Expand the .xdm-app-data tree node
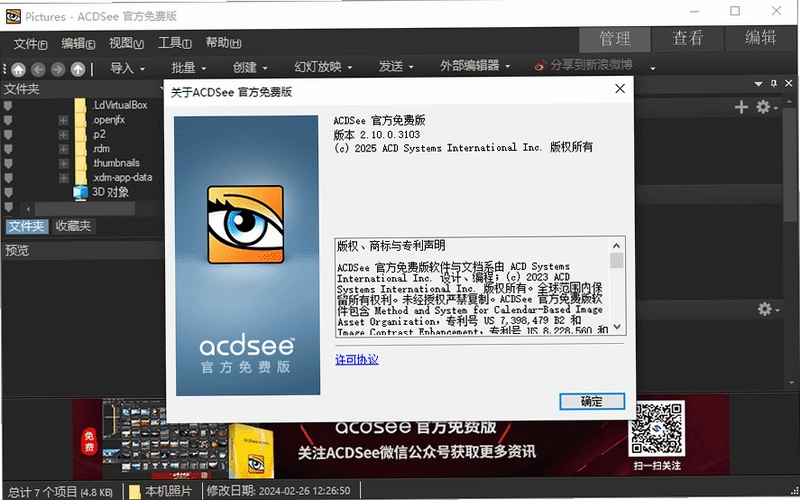Image resolution: width=800 pixels, height=500 pixels. pyautogui.click(x=63, y=178)
